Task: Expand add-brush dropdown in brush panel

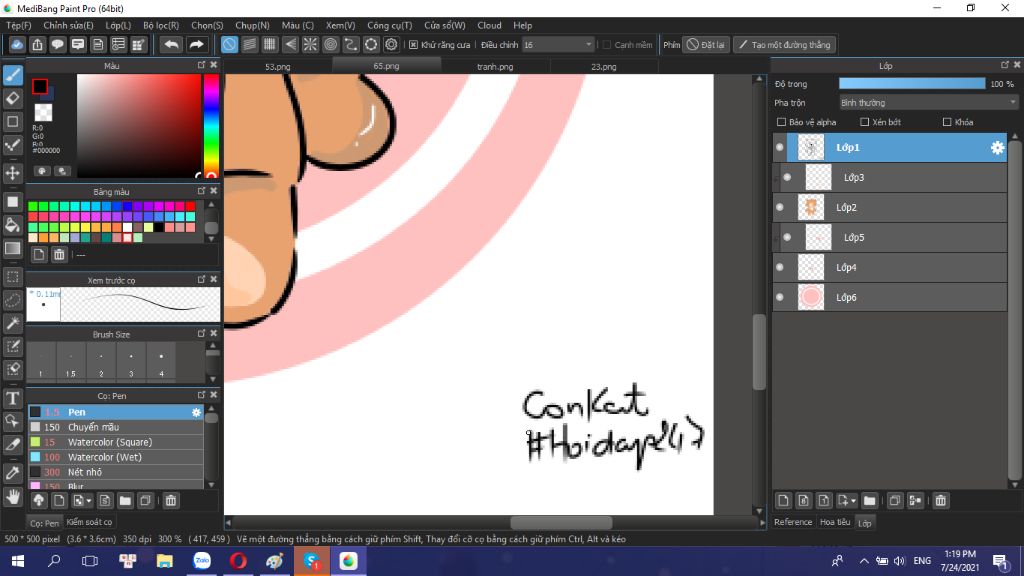Action: (89, 501)
